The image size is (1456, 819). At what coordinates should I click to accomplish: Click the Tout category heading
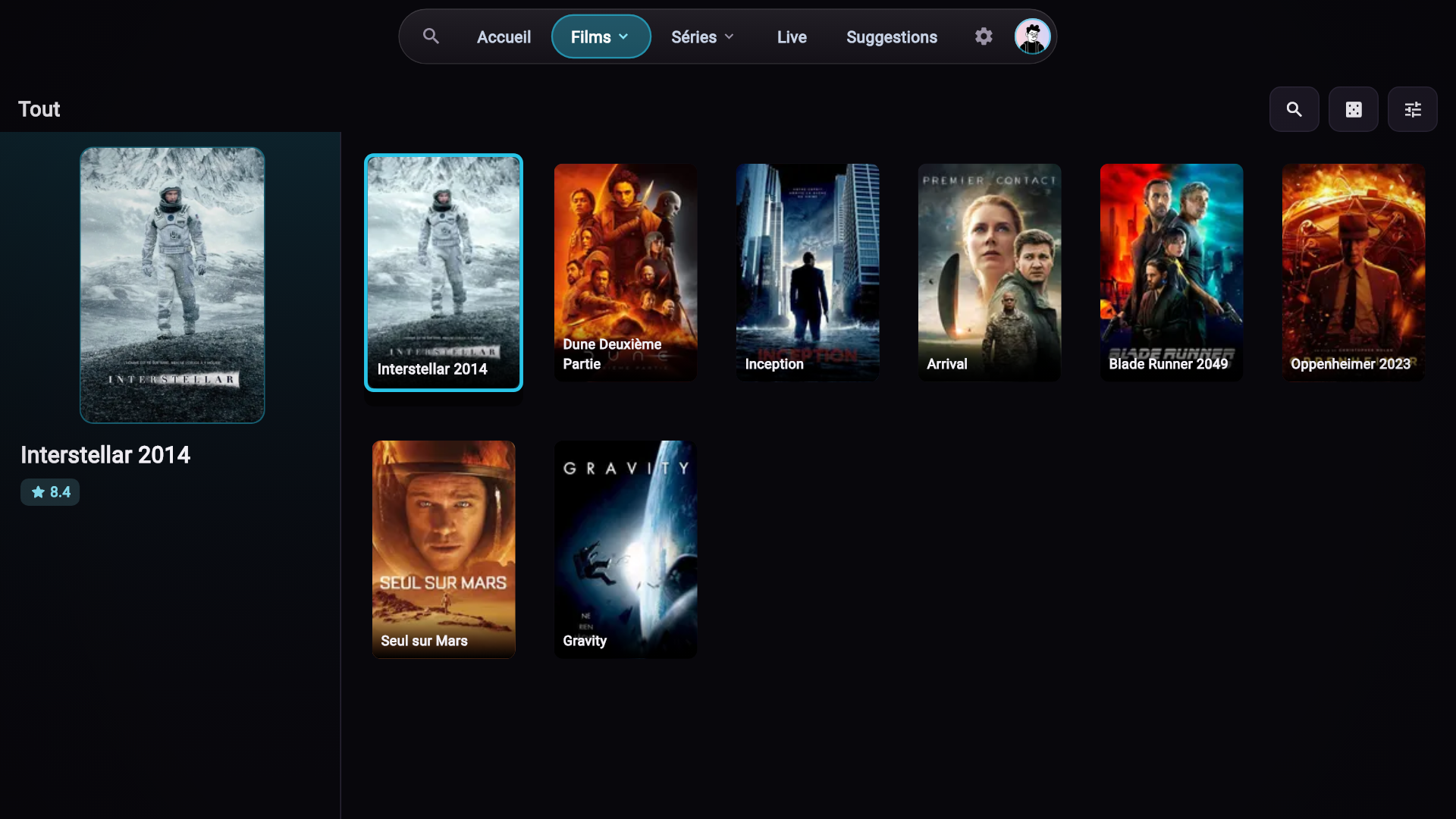(39, 109)
